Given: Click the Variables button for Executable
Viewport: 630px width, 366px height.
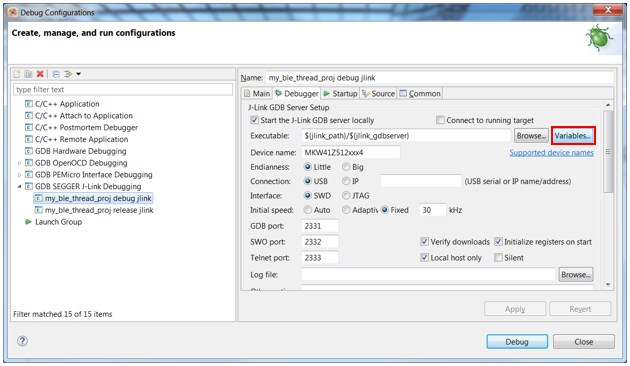Looking at the screenshot, I should [x=573, y=136].
